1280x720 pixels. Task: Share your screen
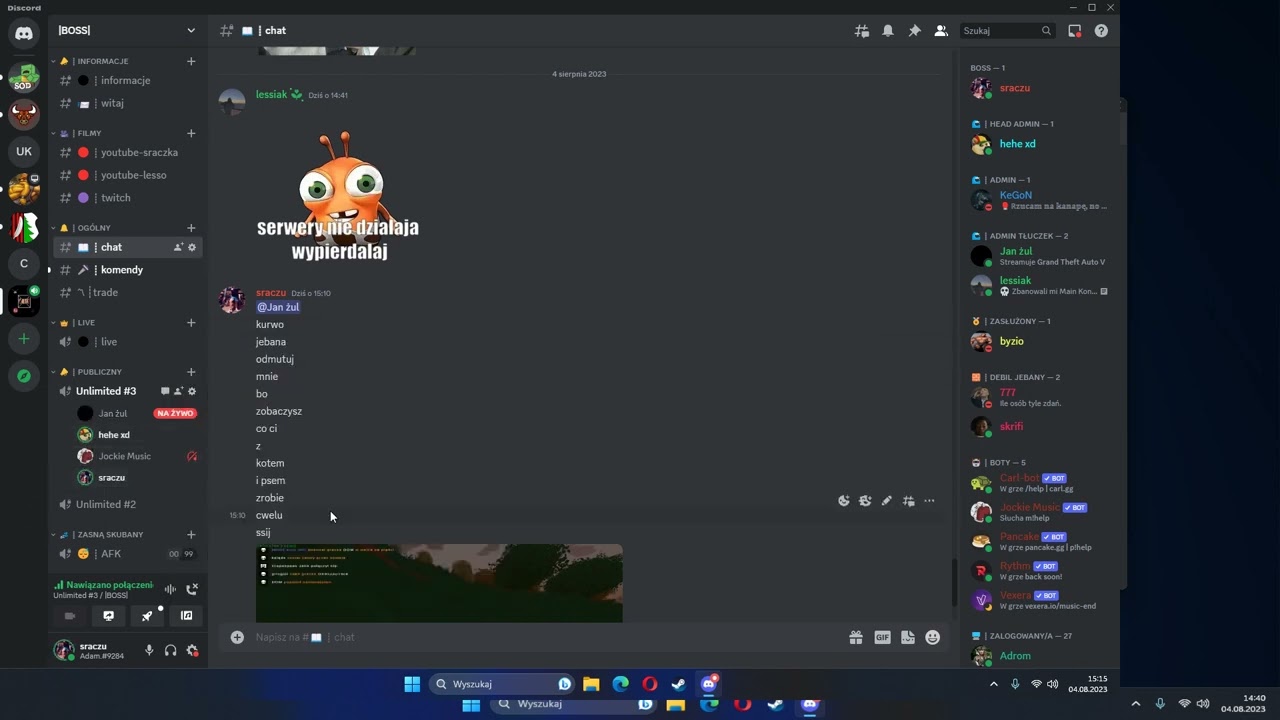pyautogui.click(x=109, y=616)
